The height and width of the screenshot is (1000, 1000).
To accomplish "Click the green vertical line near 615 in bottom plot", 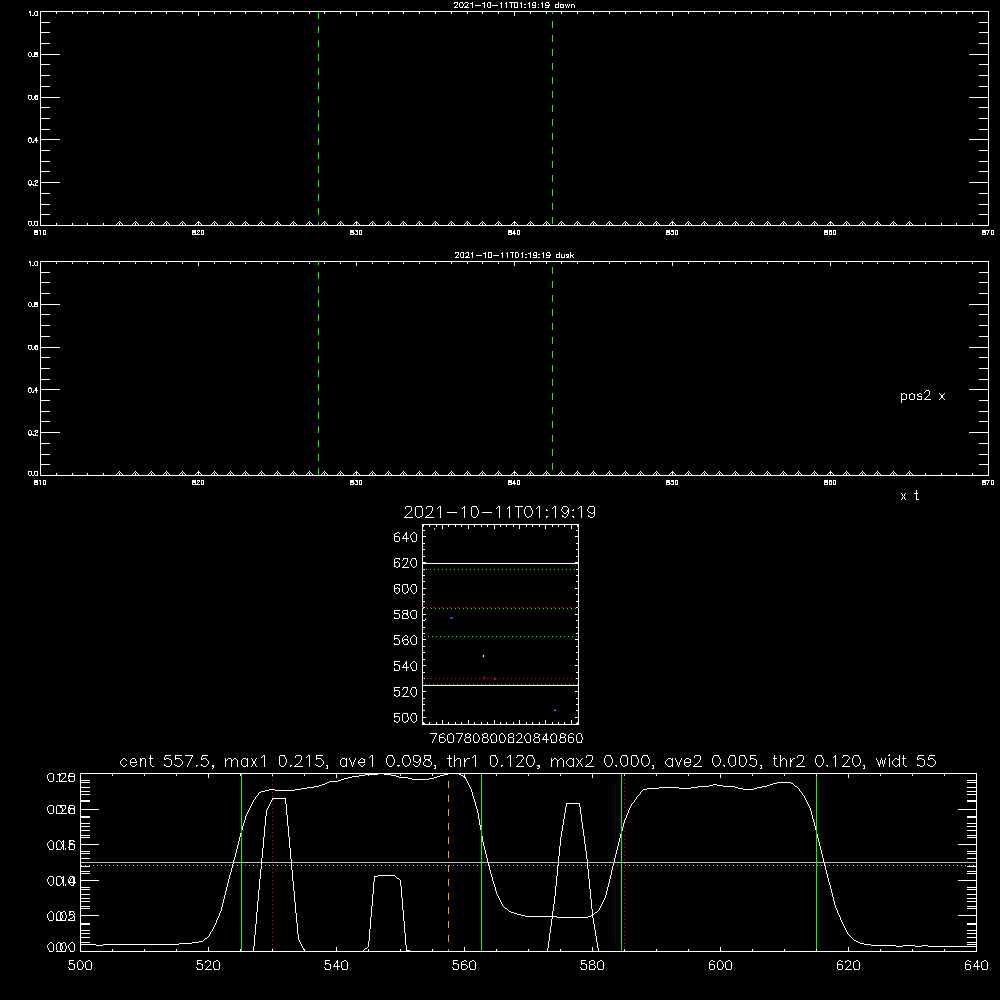I will 816,862.
